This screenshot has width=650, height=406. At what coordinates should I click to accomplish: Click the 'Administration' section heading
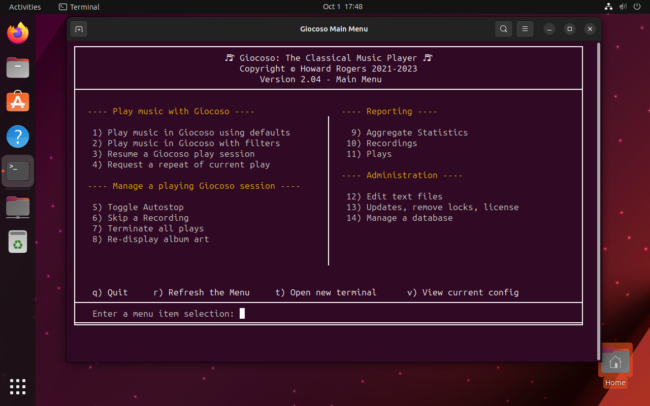[402, 175]
